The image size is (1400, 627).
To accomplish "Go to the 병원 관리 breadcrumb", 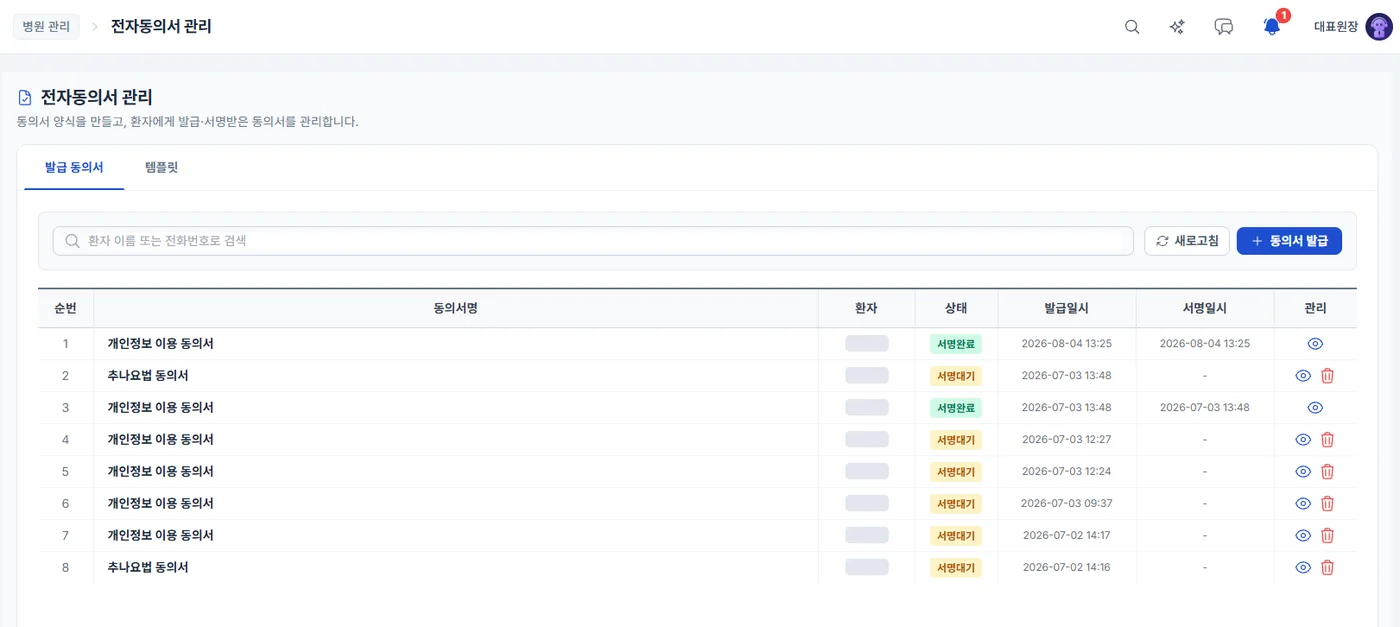I will (x=46, y=27).
